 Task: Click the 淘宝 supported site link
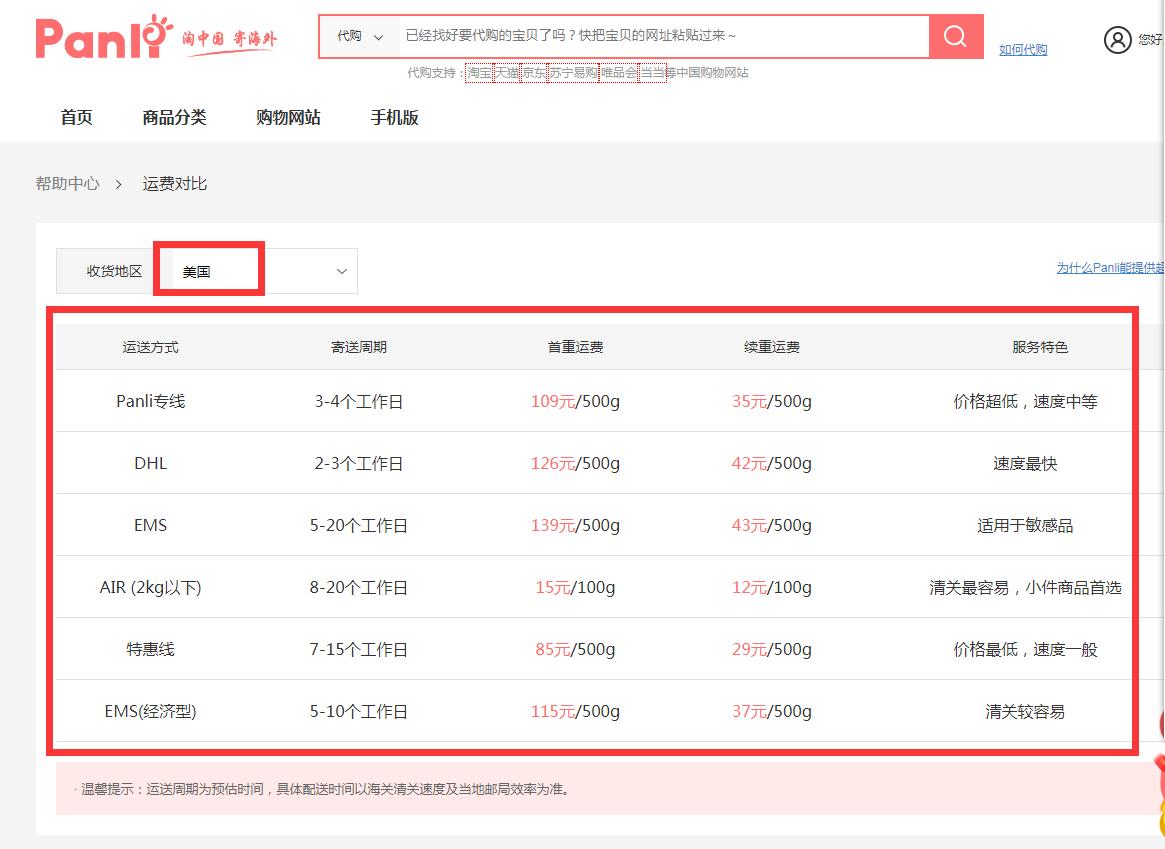[478, 72]
